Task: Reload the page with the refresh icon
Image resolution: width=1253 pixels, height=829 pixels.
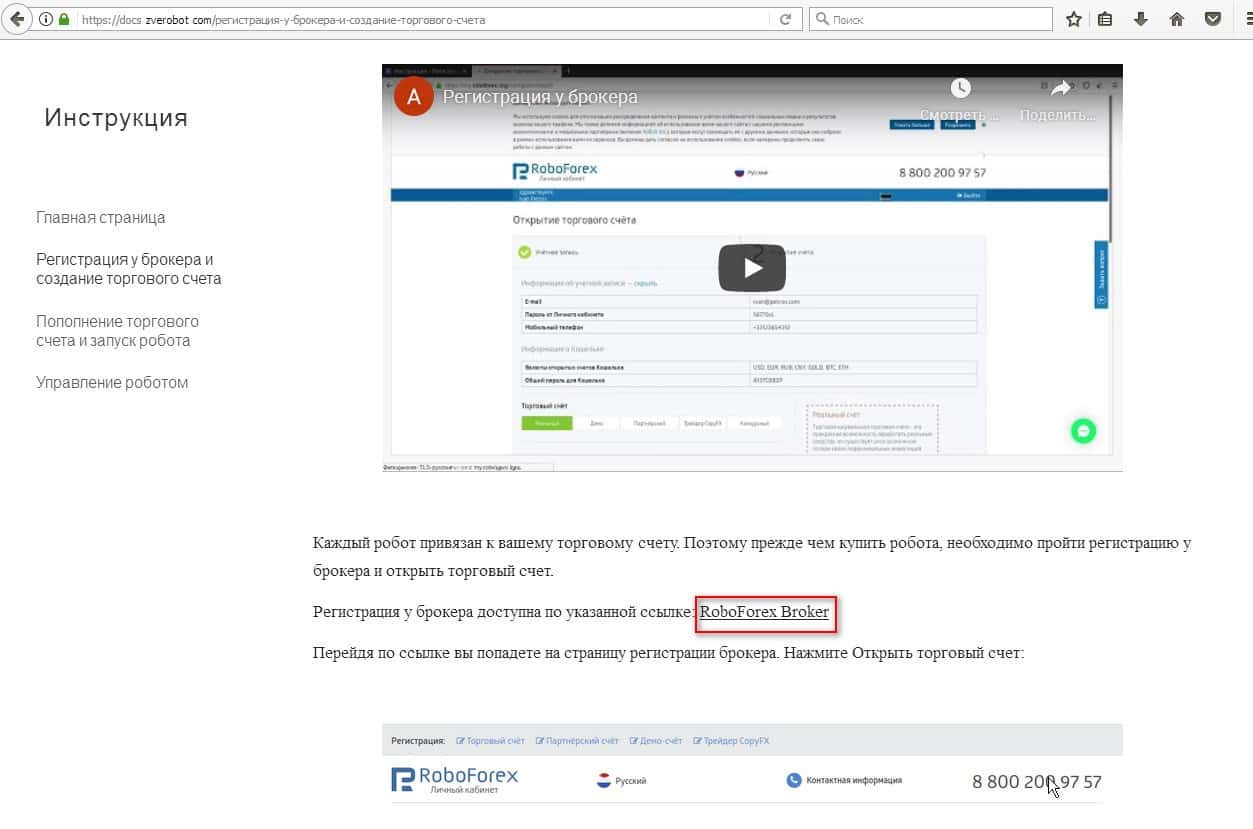Action: pos(785,19)
